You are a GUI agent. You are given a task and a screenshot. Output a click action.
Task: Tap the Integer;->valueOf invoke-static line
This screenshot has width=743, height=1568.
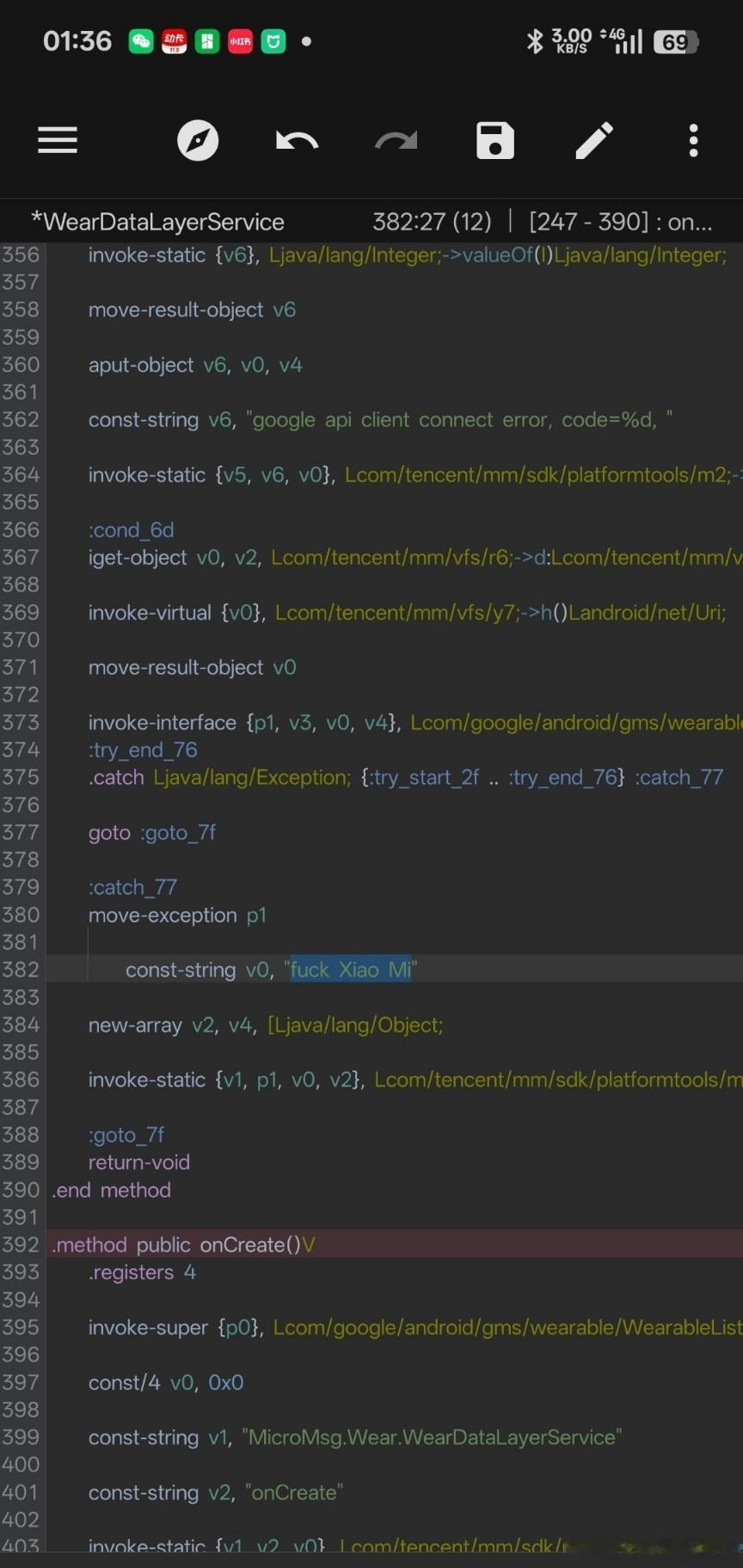tap(408, 254)
